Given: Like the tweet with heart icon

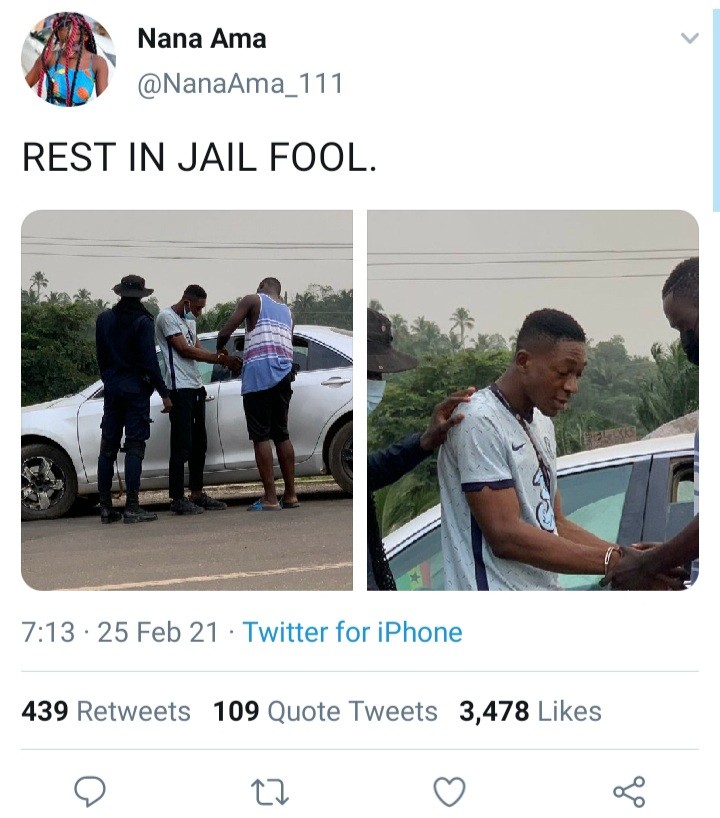Looking at the screenshot, I should pyautogui.click(x=450, y=791).
